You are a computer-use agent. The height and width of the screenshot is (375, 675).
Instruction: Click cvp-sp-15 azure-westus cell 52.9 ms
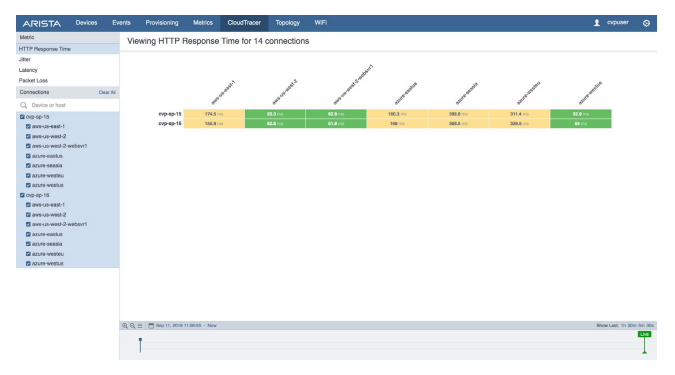[x=581, y=114]
